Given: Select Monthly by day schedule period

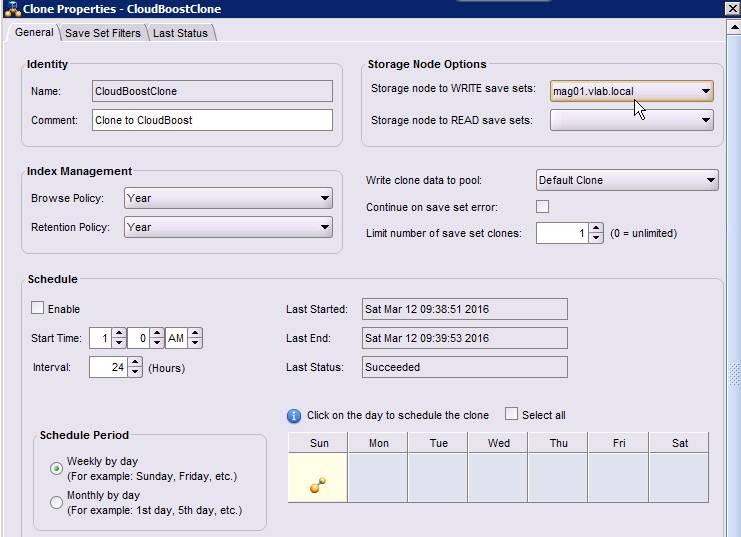Looking at the screenshot, I should [x=56, y=502].
